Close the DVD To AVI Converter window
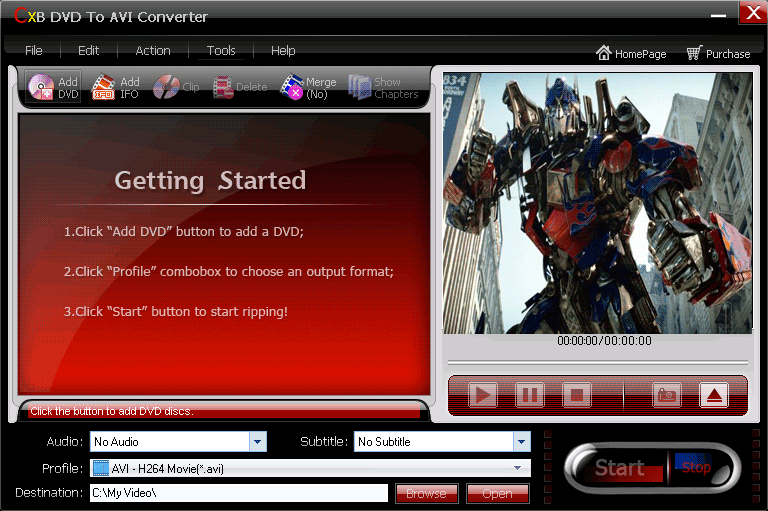The width and height of the screenshot is (768, 511). pyautogui.click(x=753, y=13)
